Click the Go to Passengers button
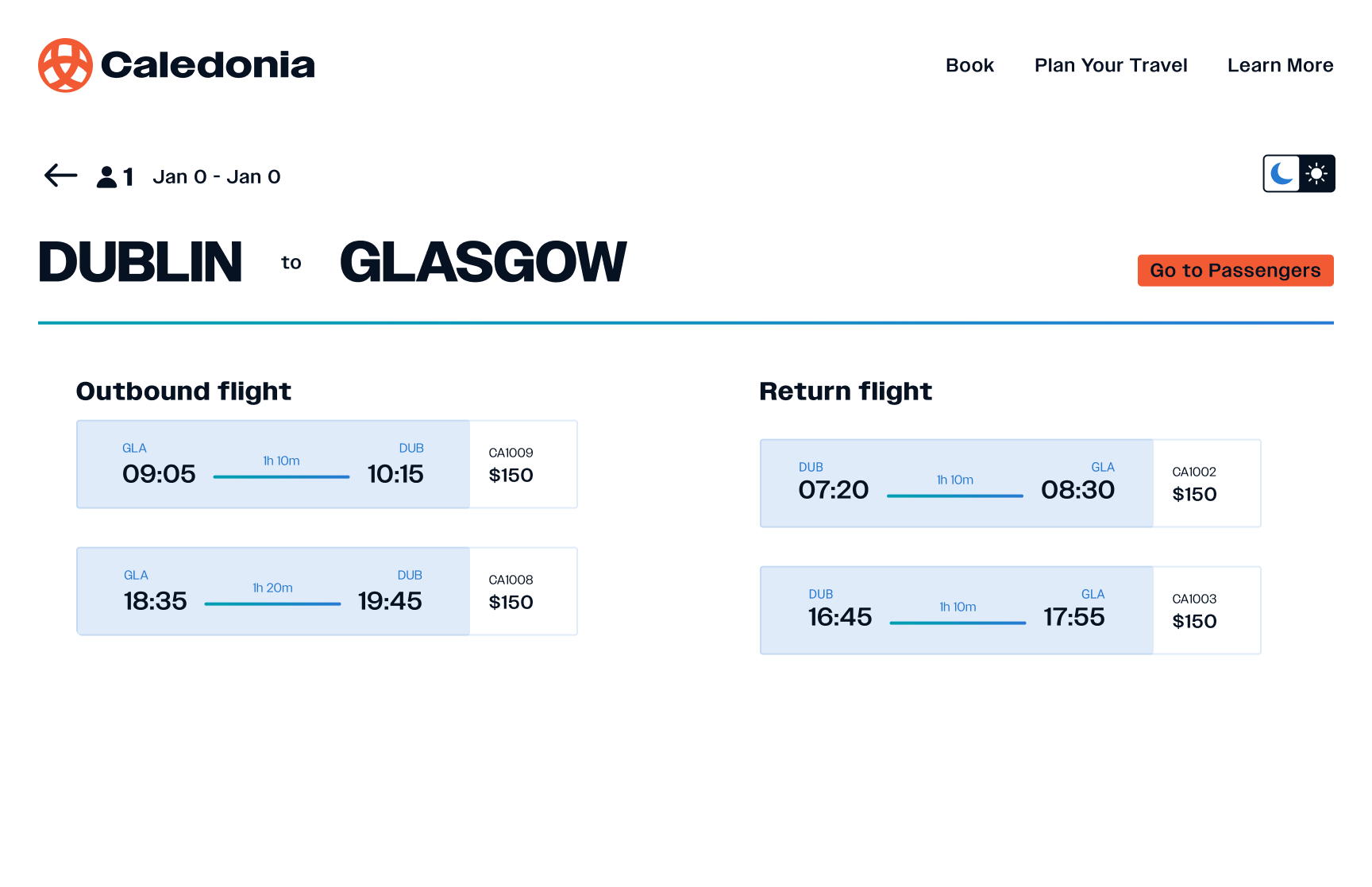The width and height of the screenshot is (1372, 887). [x=1235, y=271]
